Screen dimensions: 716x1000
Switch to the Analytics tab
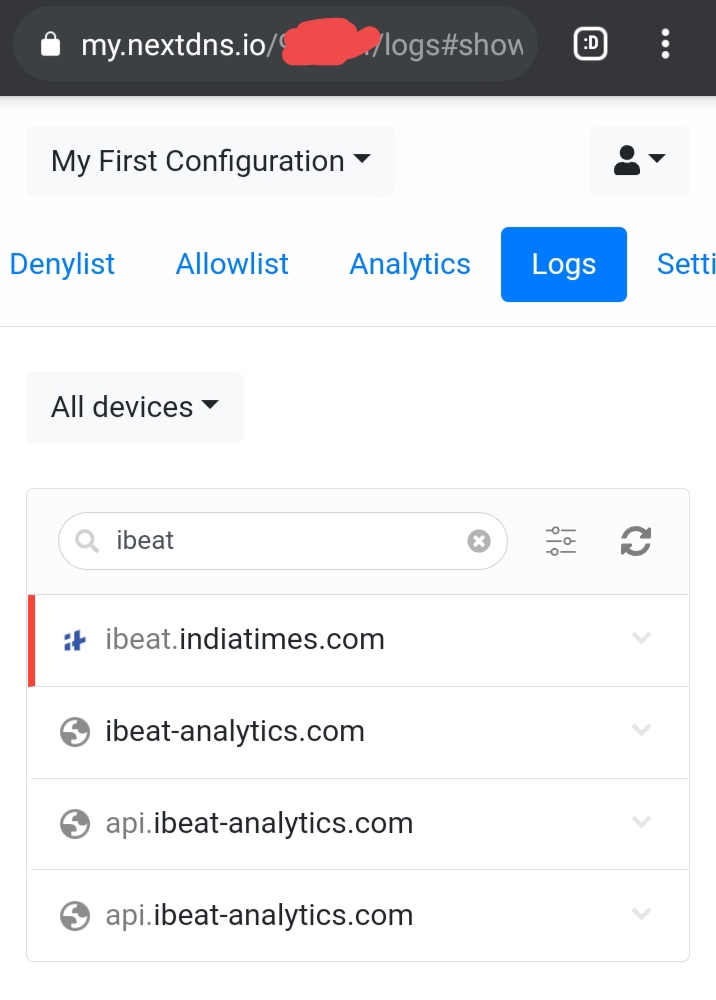click(x=409, y=264)
